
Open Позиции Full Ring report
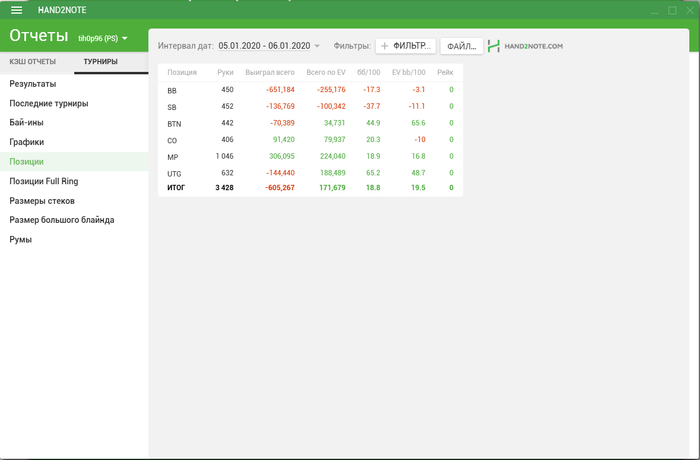tap(44, 181)
